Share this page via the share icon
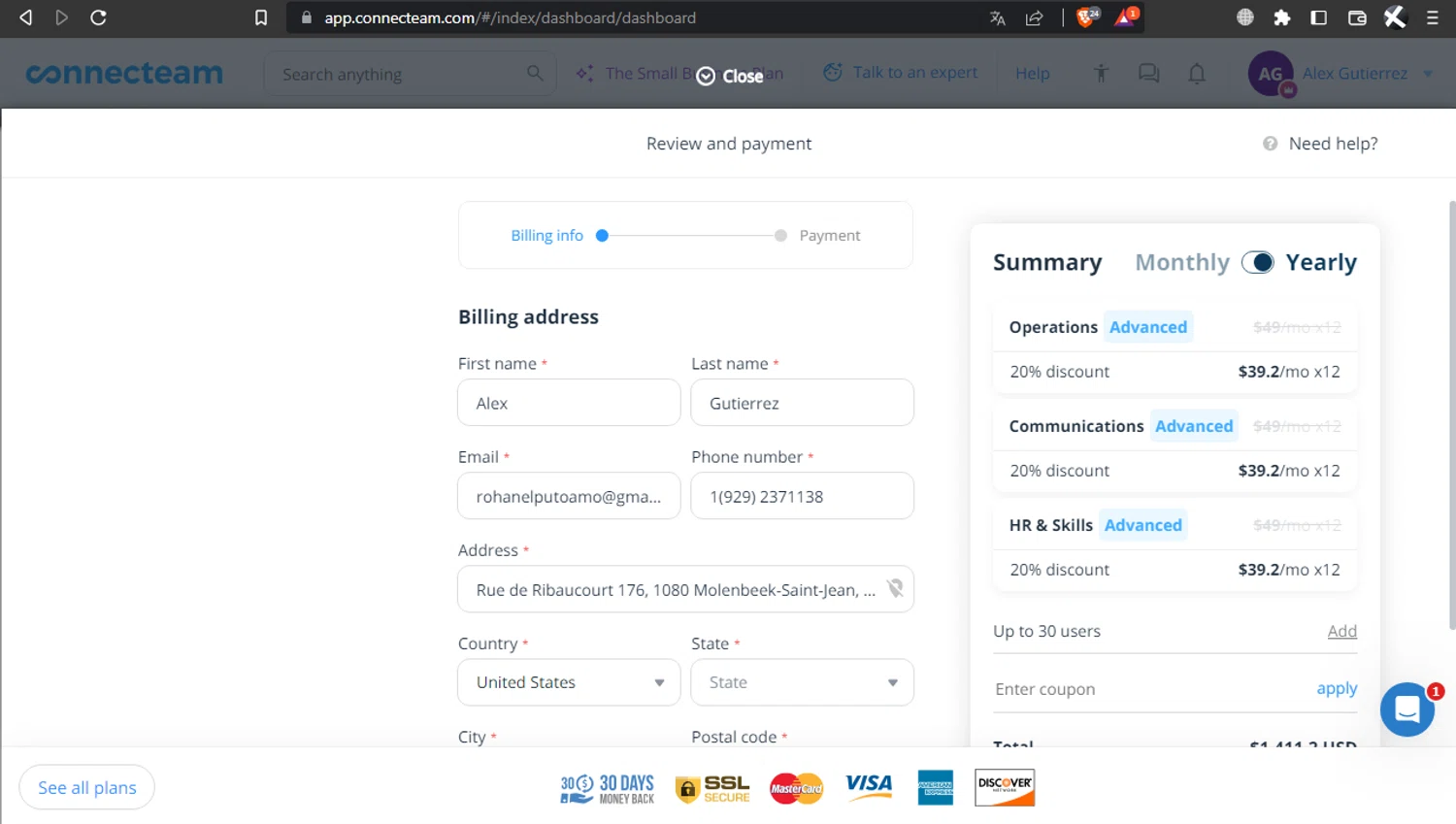Viewport: 1456px width, 824px height. point(1035,17)
